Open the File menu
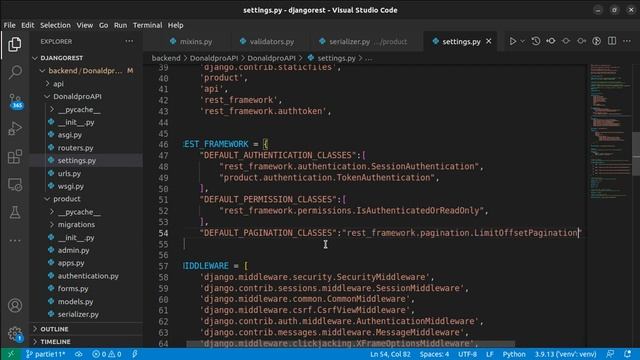The width and height of the screenshot is (640, 360). (x=9, y=25)
